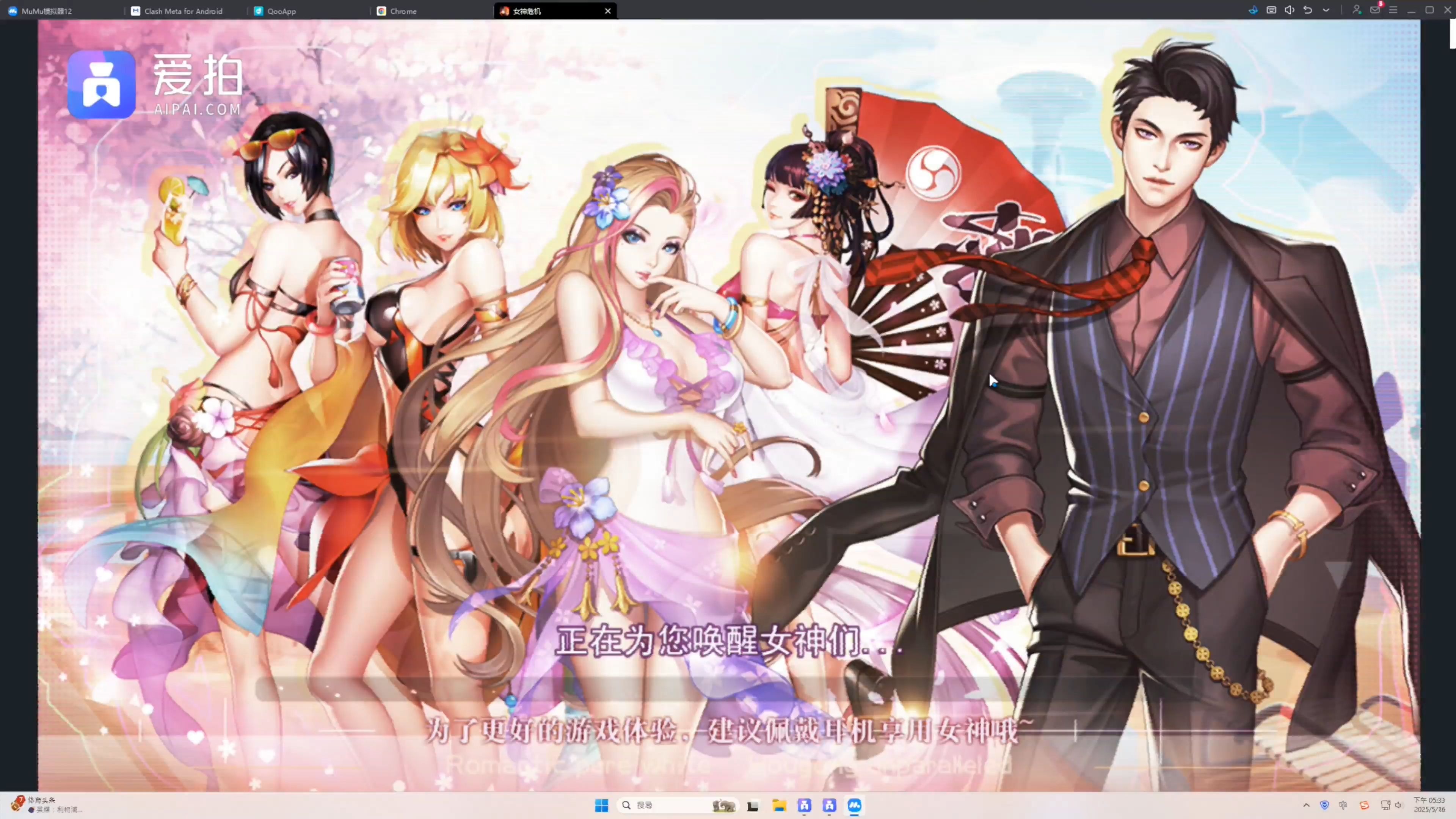Open File Explorer from the taskbar
The height and width of the screenshot is (819, 1456).
pyautogui.click(x=780, y=805)
